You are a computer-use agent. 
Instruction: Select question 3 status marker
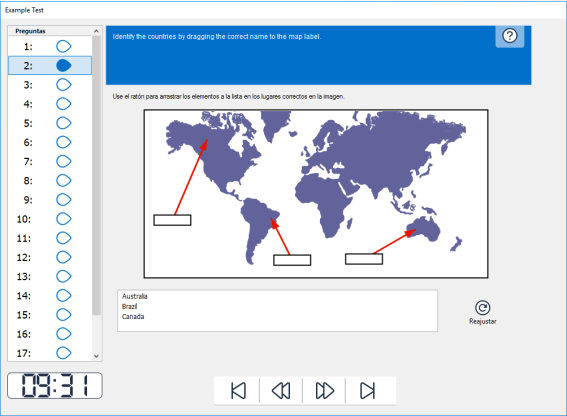(x=64, y=85)
